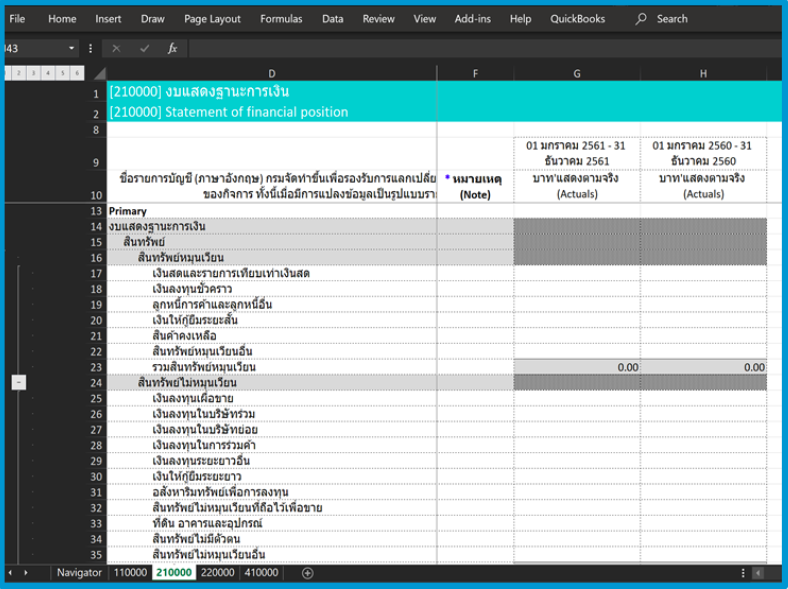Collapse the outline group at row 24
The width and height of the screenshot is (788, 589).
click(x=19, y=382)
